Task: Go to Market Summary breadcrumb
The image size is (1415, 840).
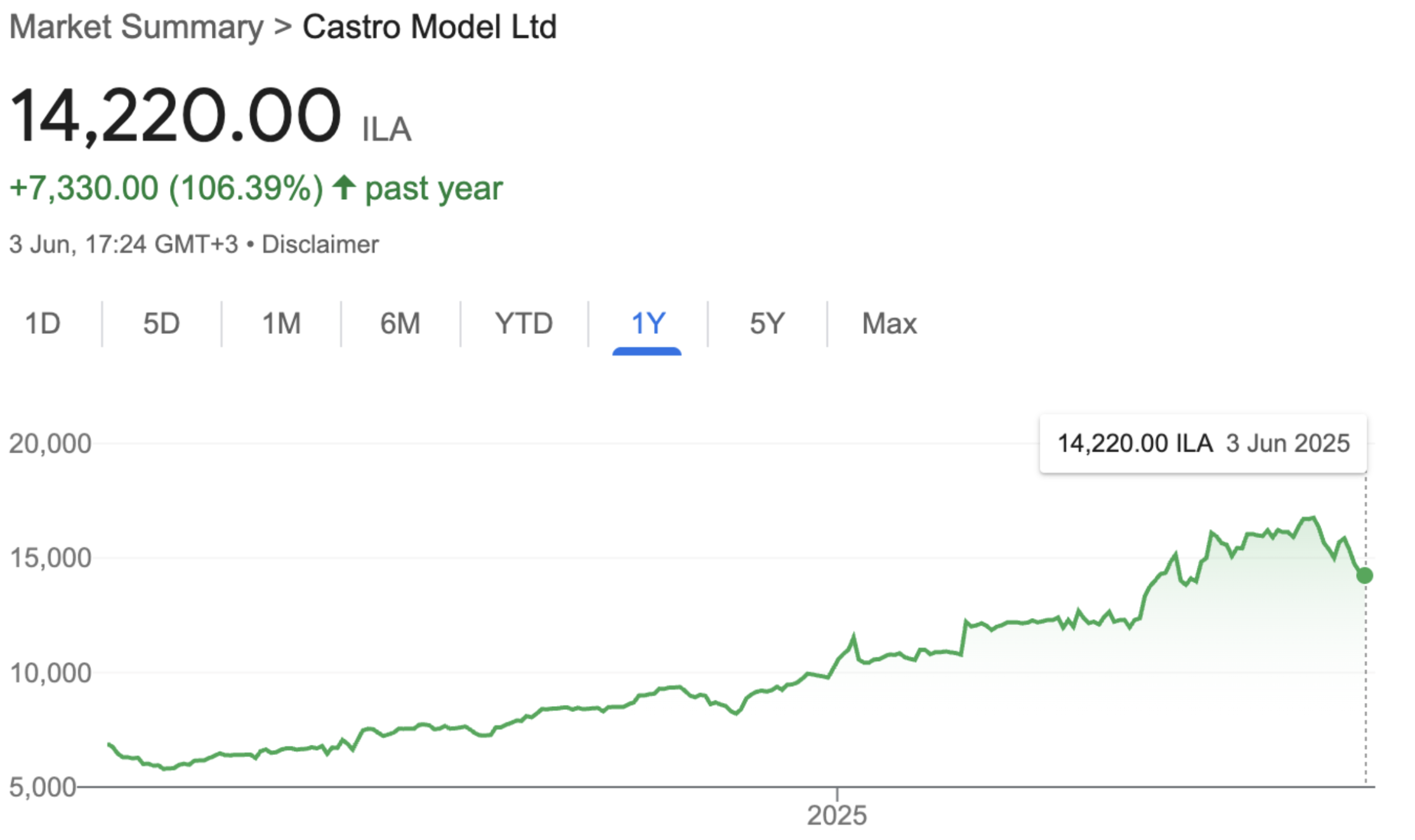Action: click(136, 27)
